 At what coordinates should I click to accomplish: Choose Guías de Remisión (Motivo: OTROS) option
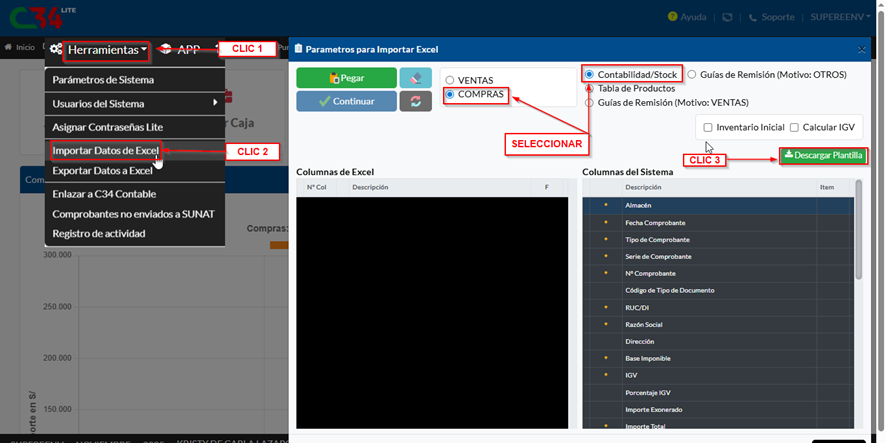pyautogui.click(x=692, y=75)
